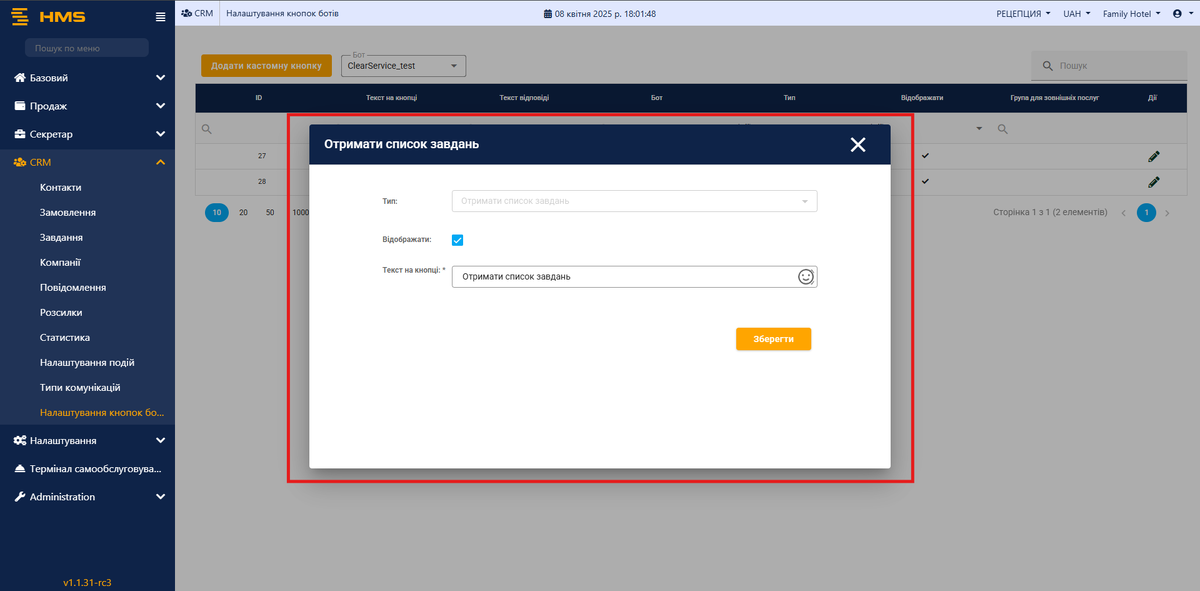Click the pencil edit icon for row 27

[x=1153, y=156]
